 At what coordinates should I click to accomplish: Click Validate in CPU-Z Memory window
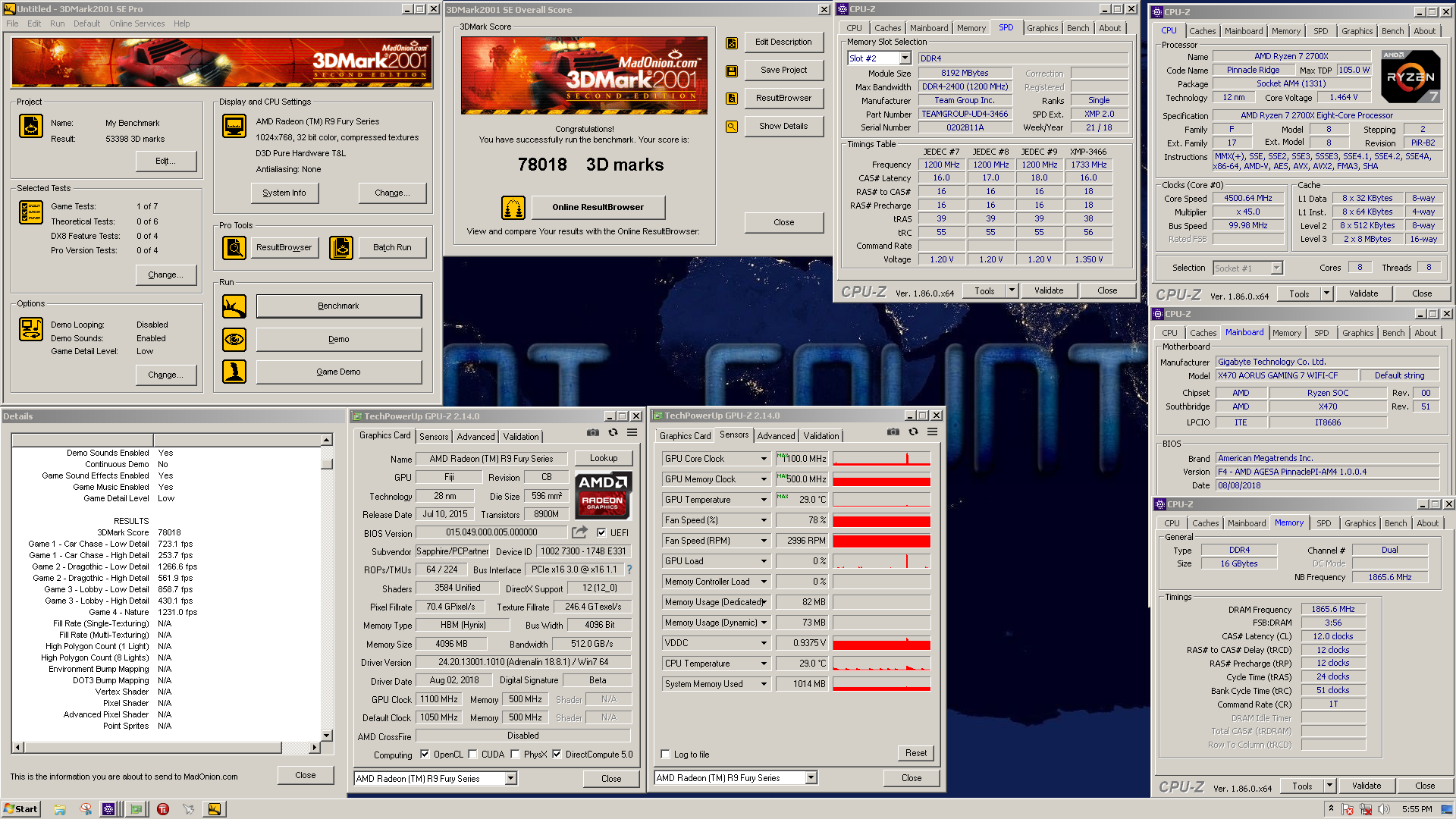[x=1366, y=786]
